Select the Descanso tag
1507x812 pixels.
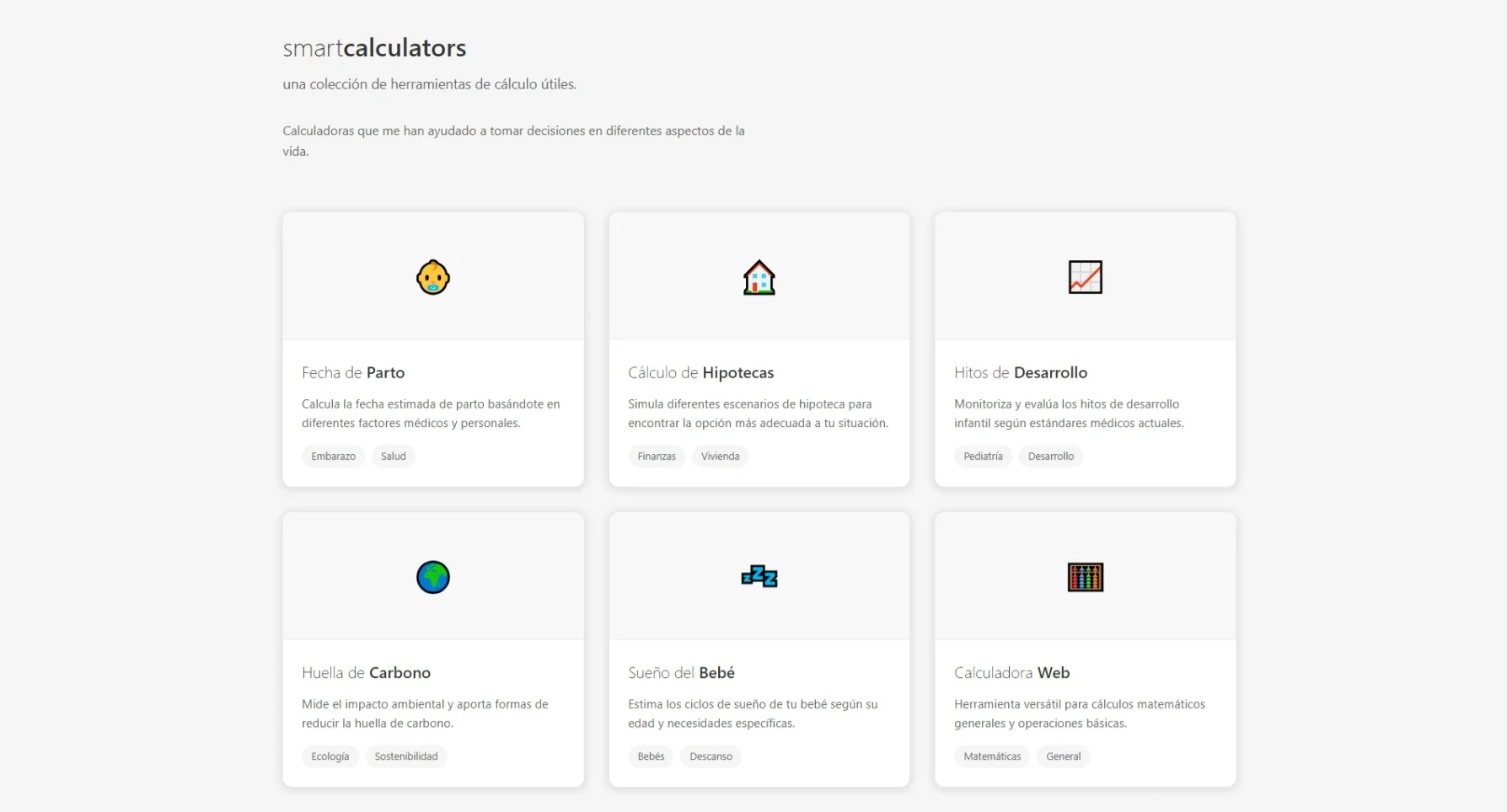711,756
